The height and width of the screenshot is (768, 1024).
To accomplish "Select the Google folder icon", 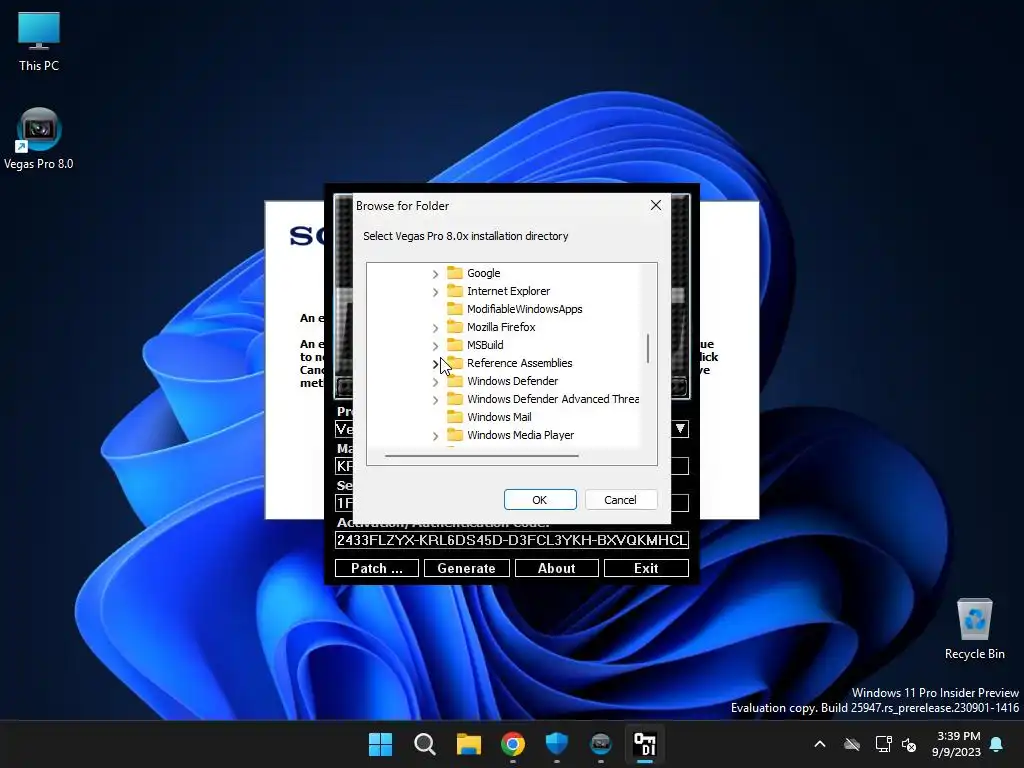I will pos(455,273).
